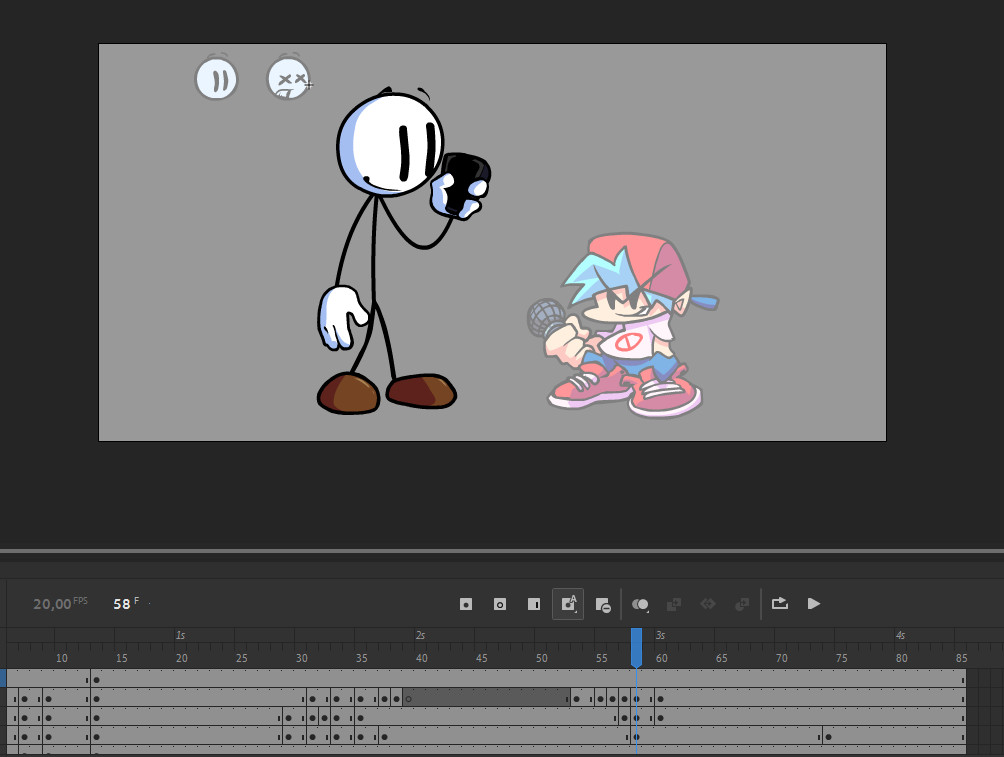The width and height of the screenshot is (1004, 757).
Task: Click the Remove Frame icon
Action: tap(602, 604)
